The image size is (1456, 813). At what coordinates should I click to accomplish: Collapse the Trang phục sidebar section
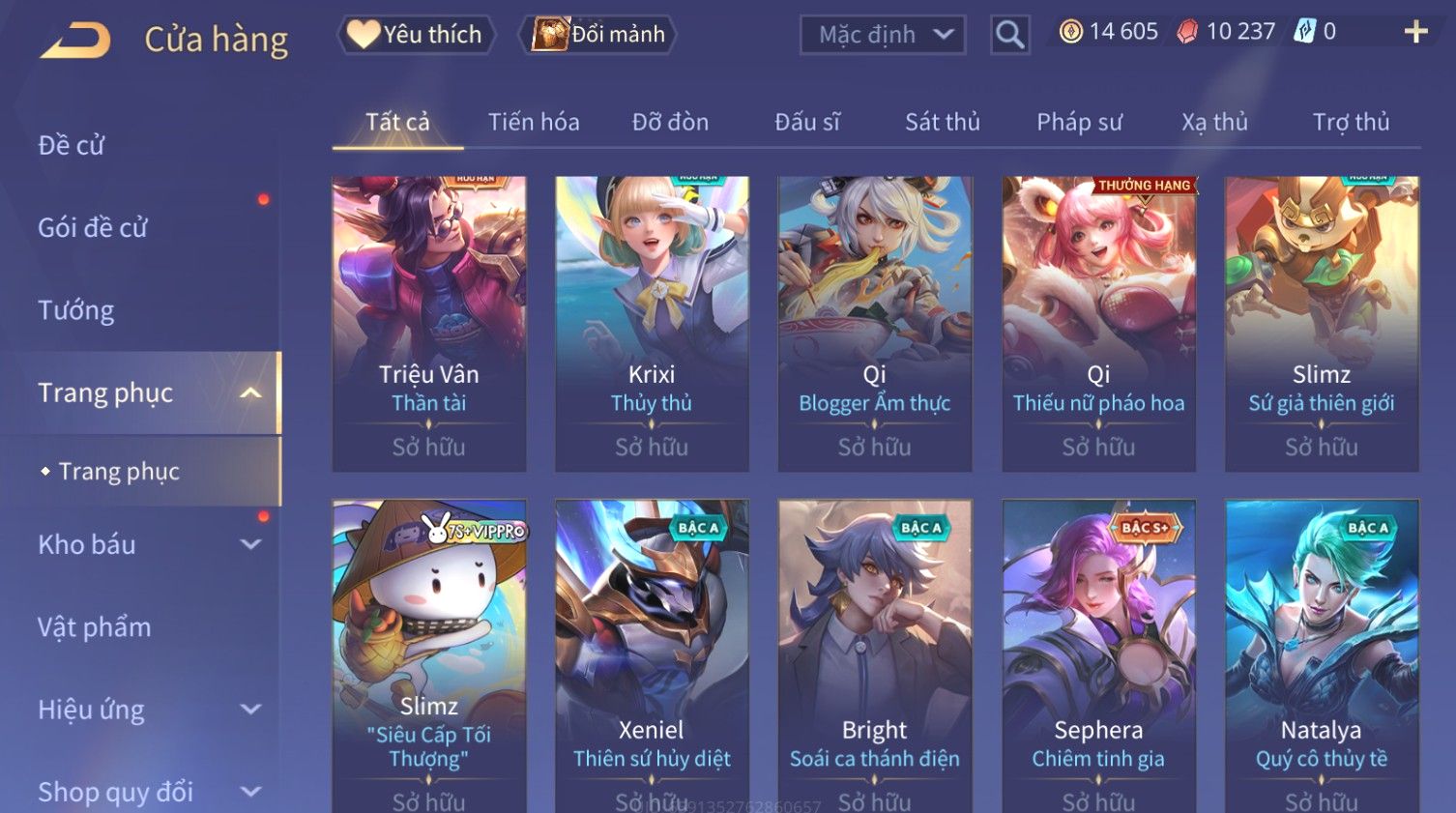pos(250,393)
